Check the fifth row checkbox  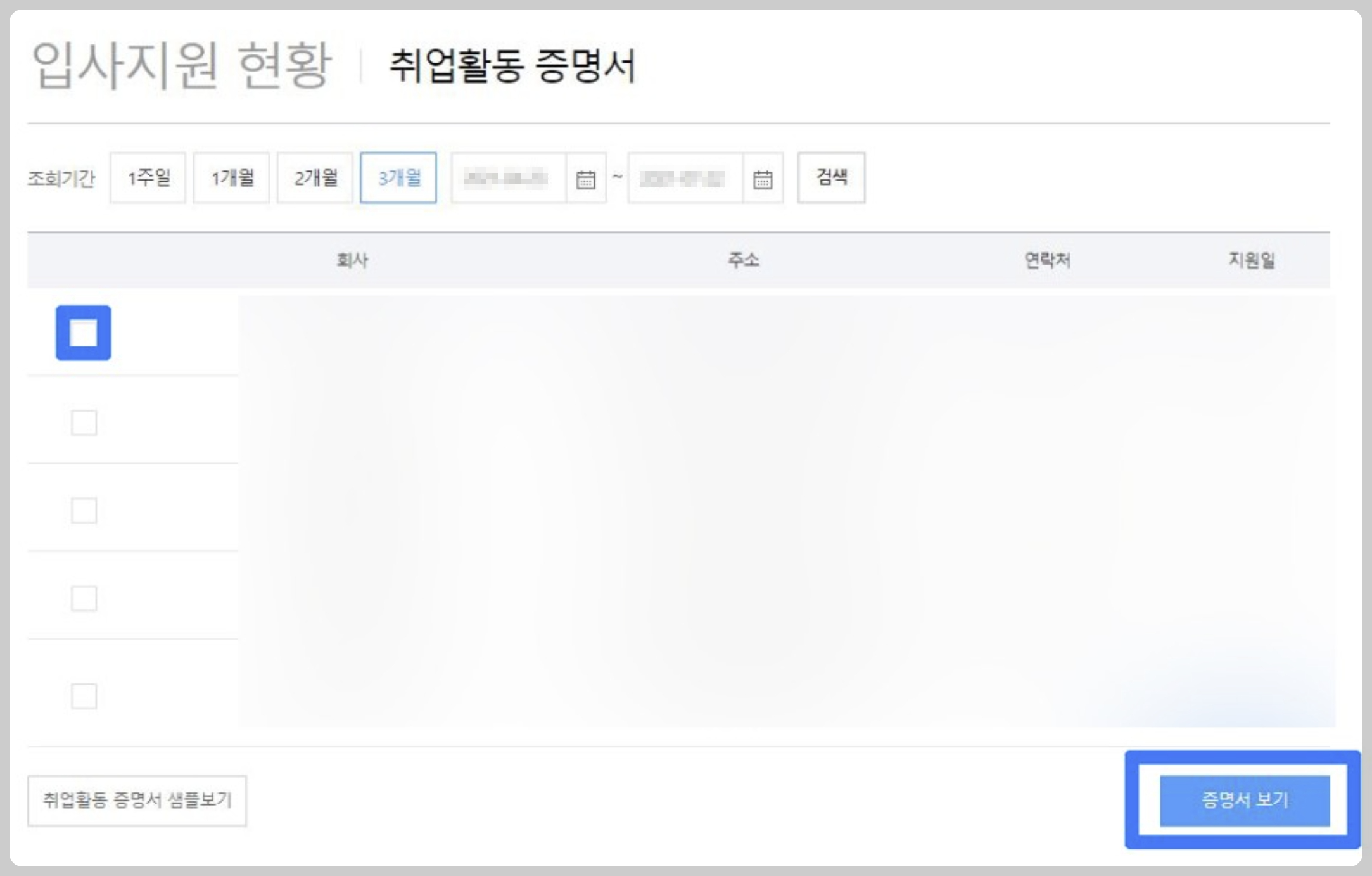(x=84, y=696)
